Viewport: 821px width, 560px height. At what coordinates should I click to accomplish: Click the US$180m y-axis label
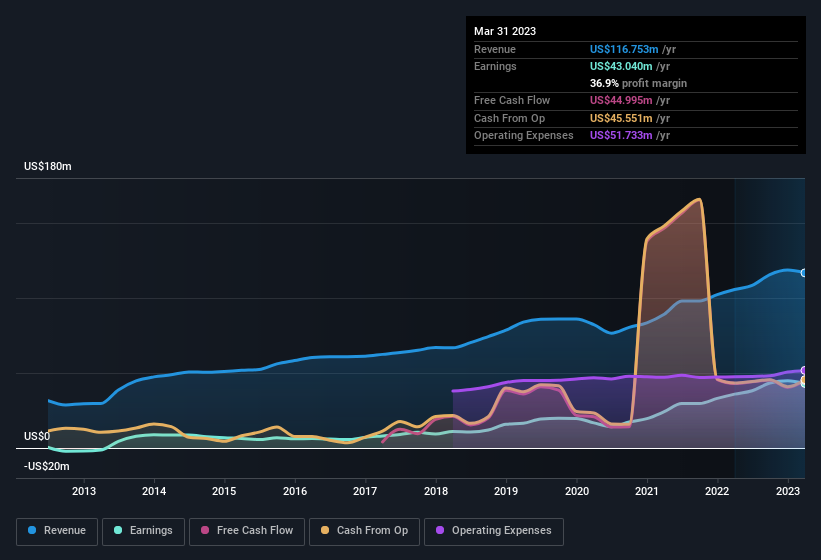(48, 166)
